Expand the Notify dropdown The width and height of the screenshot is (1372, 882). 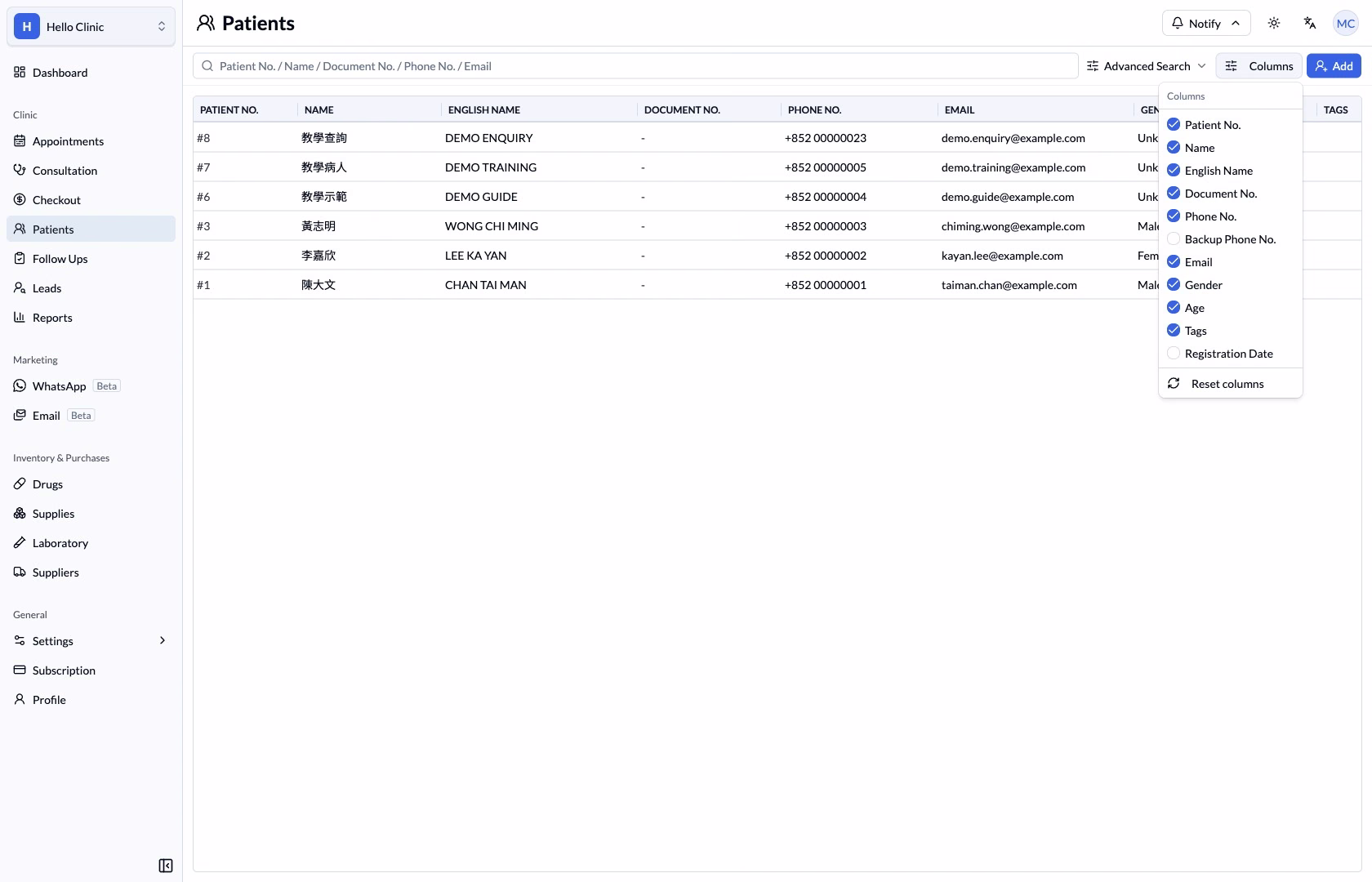tap(1205, 23)
